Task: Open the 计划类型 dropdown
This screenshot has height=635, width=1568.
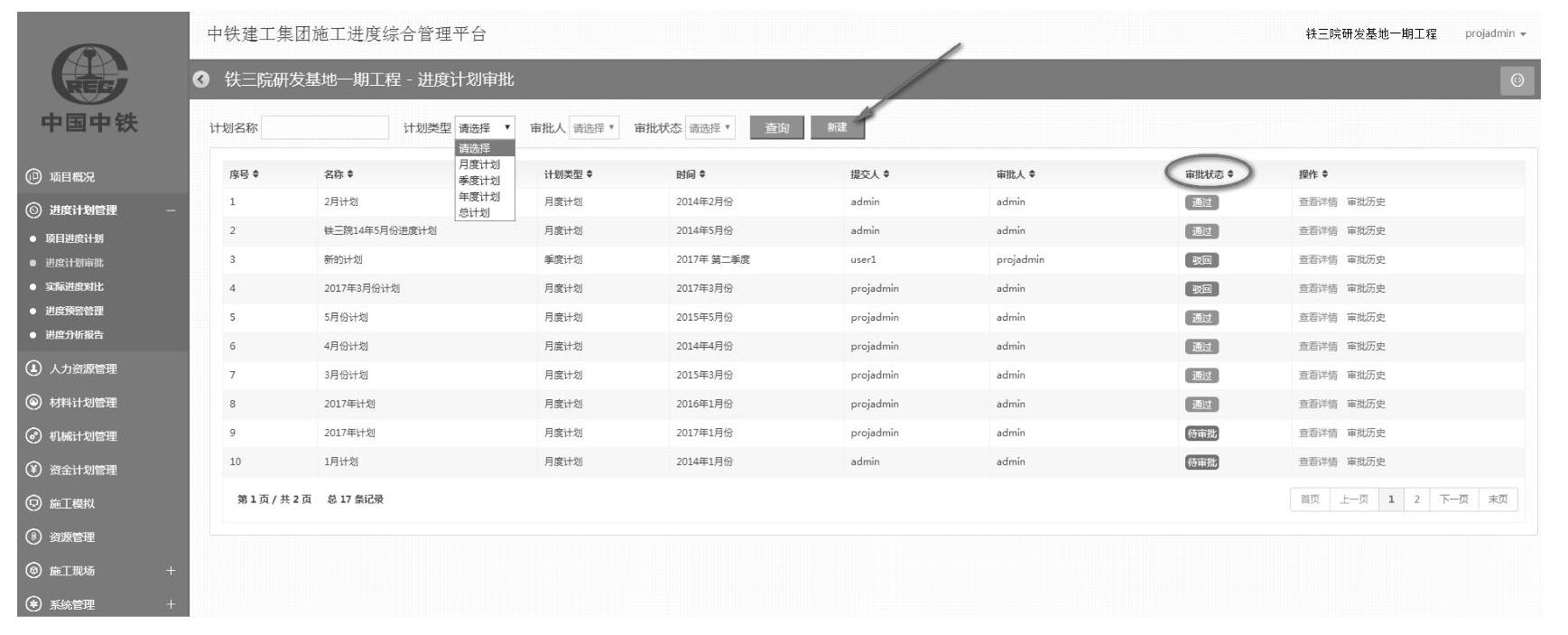Action: pyautogui.click(x=485, y=128)
